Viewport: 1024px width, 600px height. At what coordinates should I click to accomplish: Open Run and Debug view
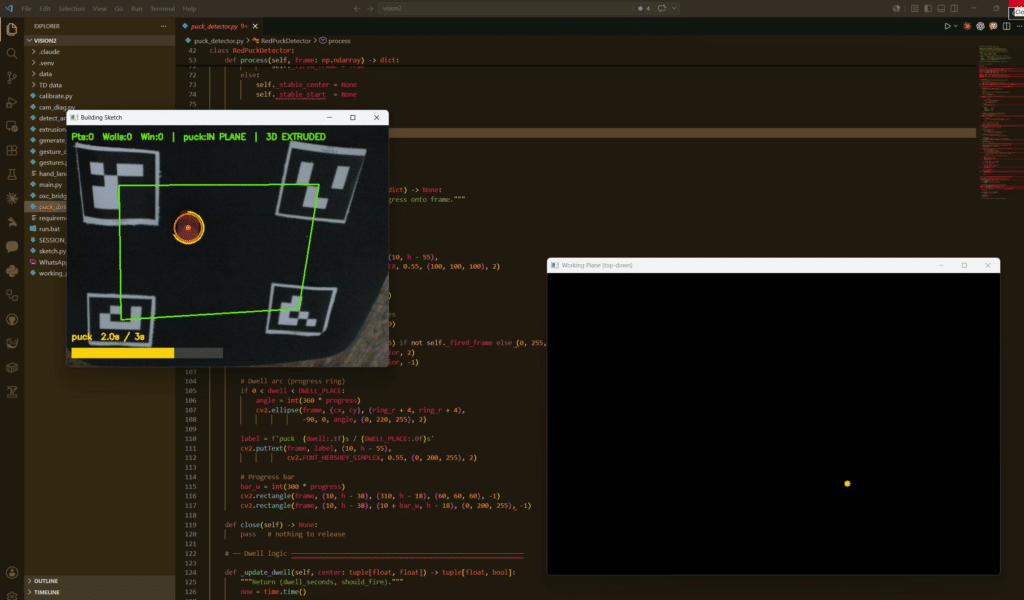(x=12, y=102)
